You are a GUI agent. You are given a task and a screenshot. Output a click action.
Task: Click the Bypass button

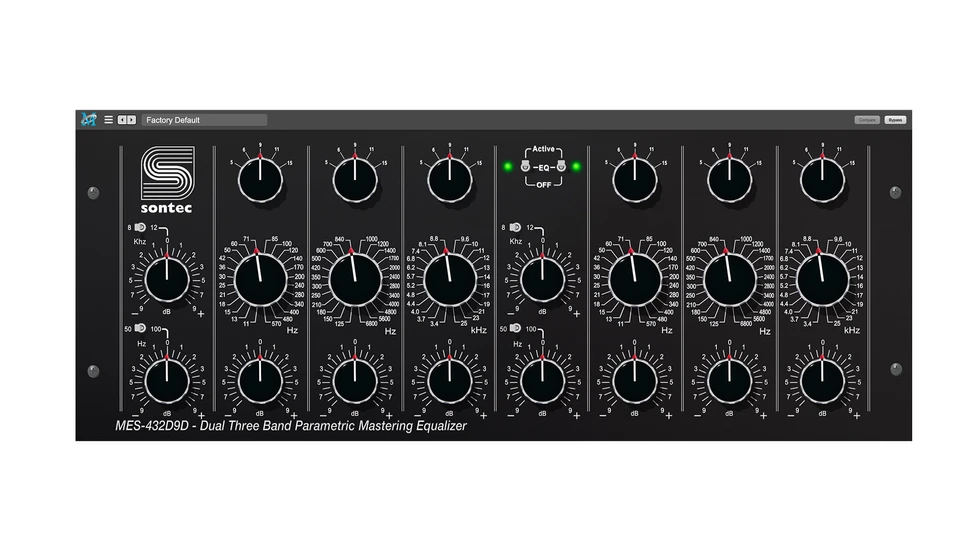coord(895,120)
